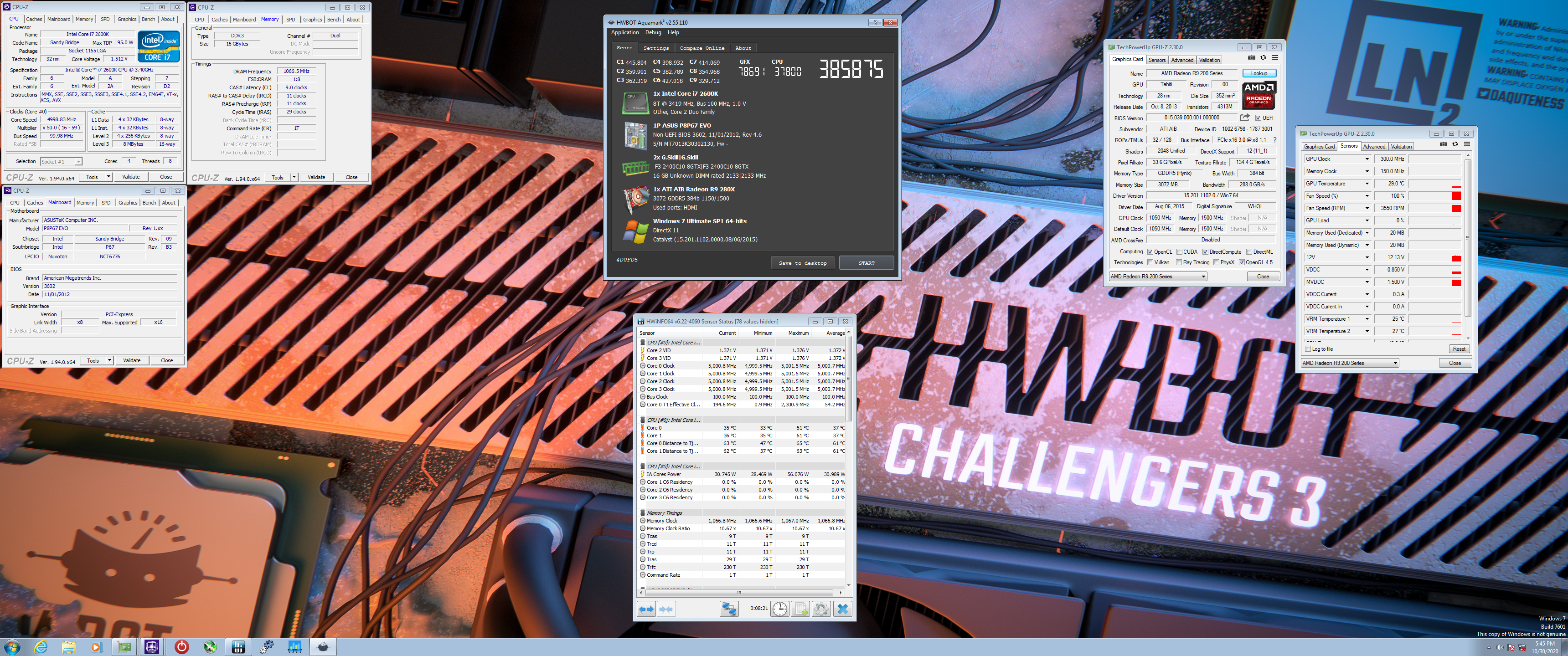Click the HWiNFO collapse-columns inward-arrows button
Screen dimensions: 1568x656
tap(666, 609)
